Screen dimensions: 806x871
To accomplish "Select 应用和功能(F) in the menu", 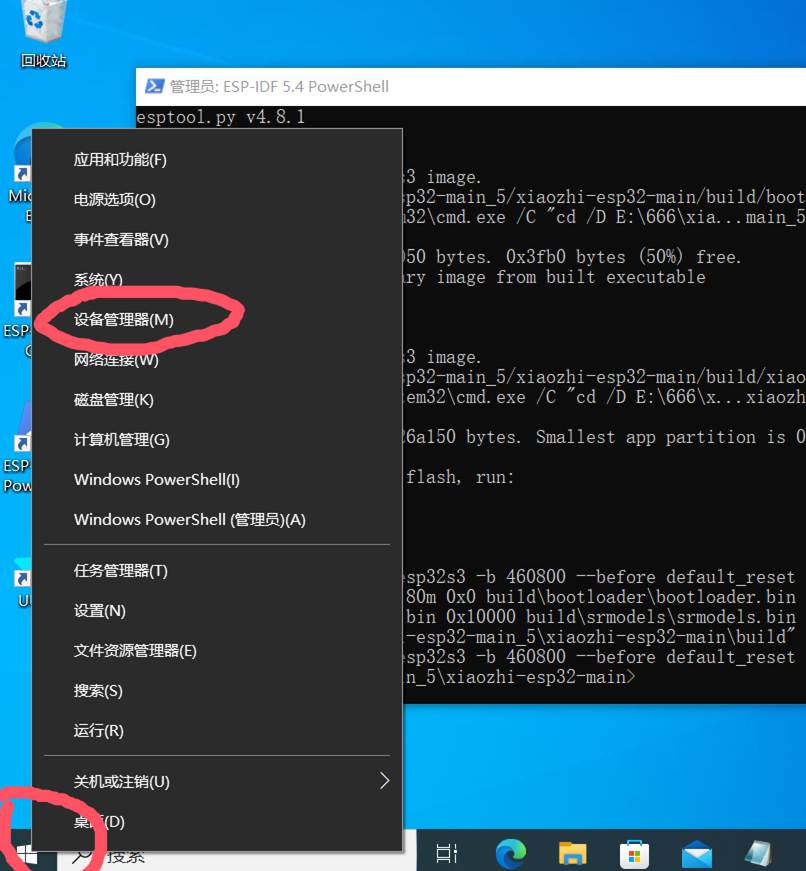I will (120, 159).
